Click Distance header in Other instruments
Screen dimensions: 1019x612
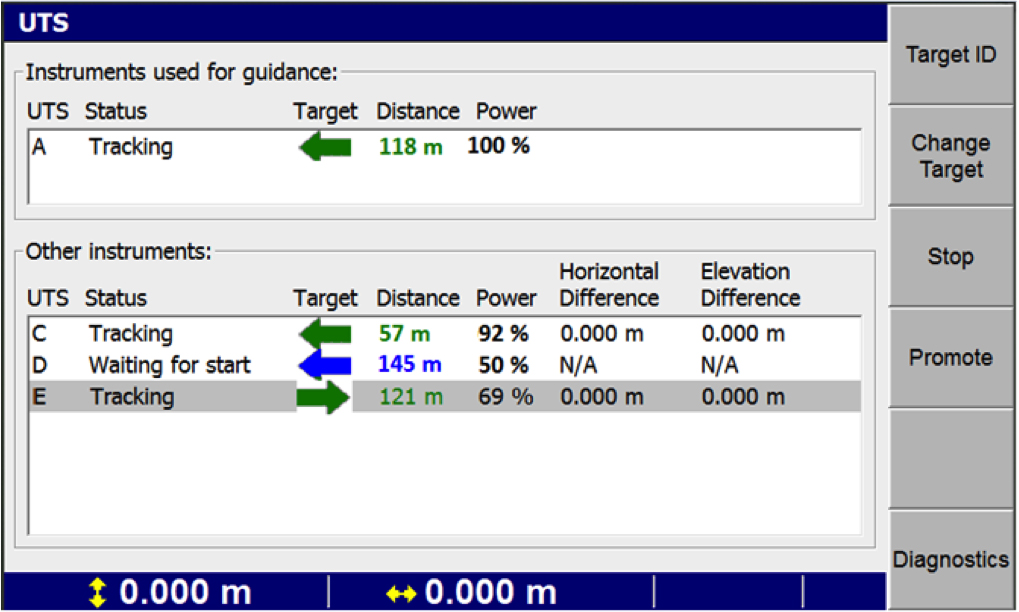[418, 298]
